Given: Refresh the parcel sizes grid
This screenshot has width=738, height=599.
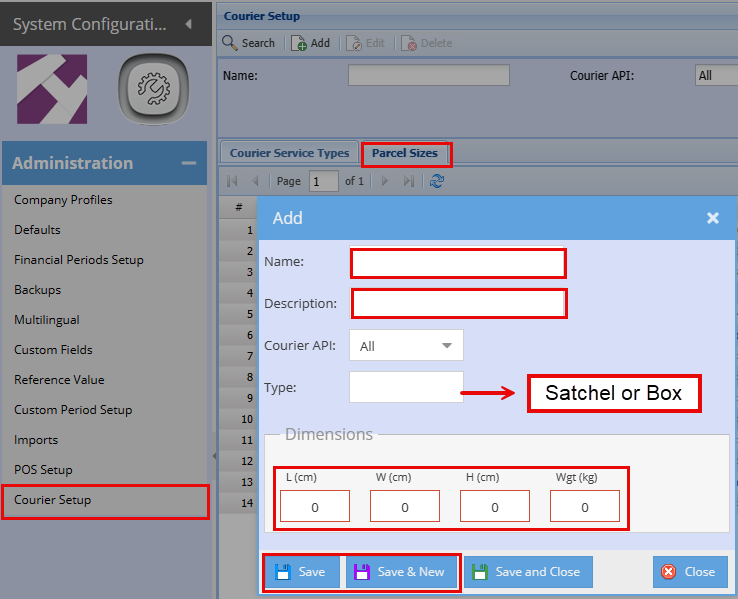Looking at the screenshot, I should (x=437, y=181).
